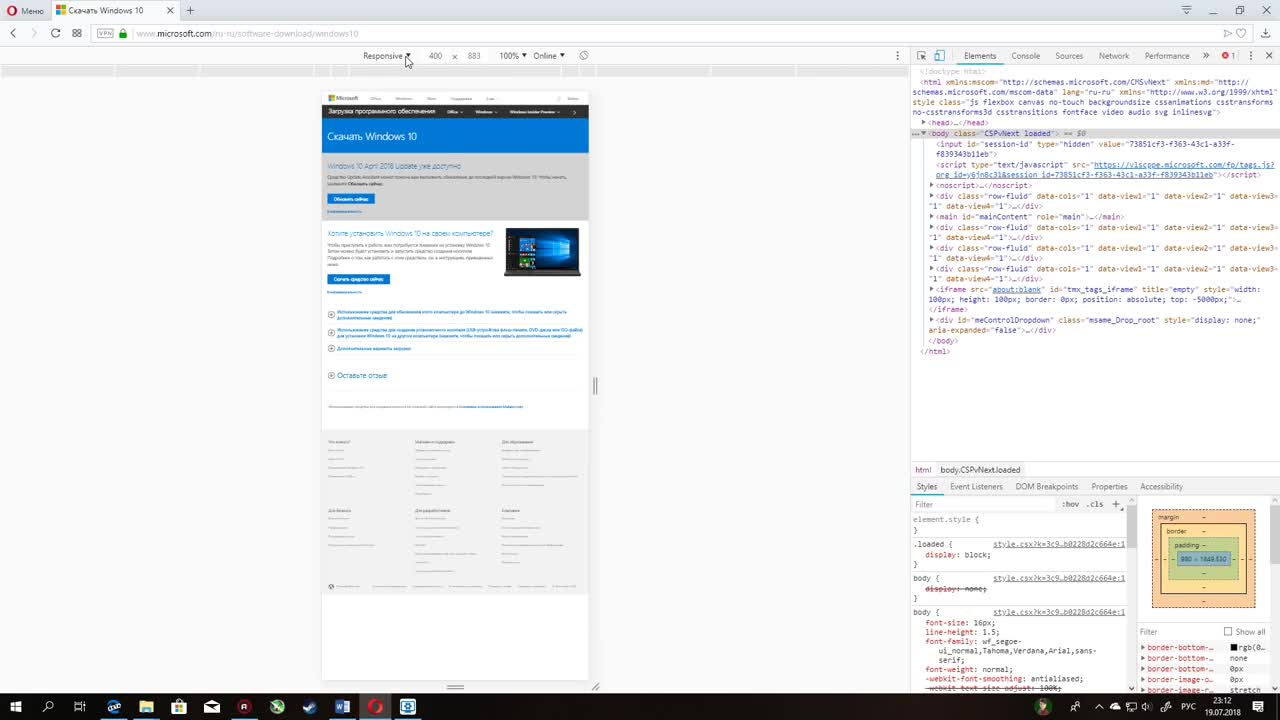Toggle the .cls classes button

1095,504
